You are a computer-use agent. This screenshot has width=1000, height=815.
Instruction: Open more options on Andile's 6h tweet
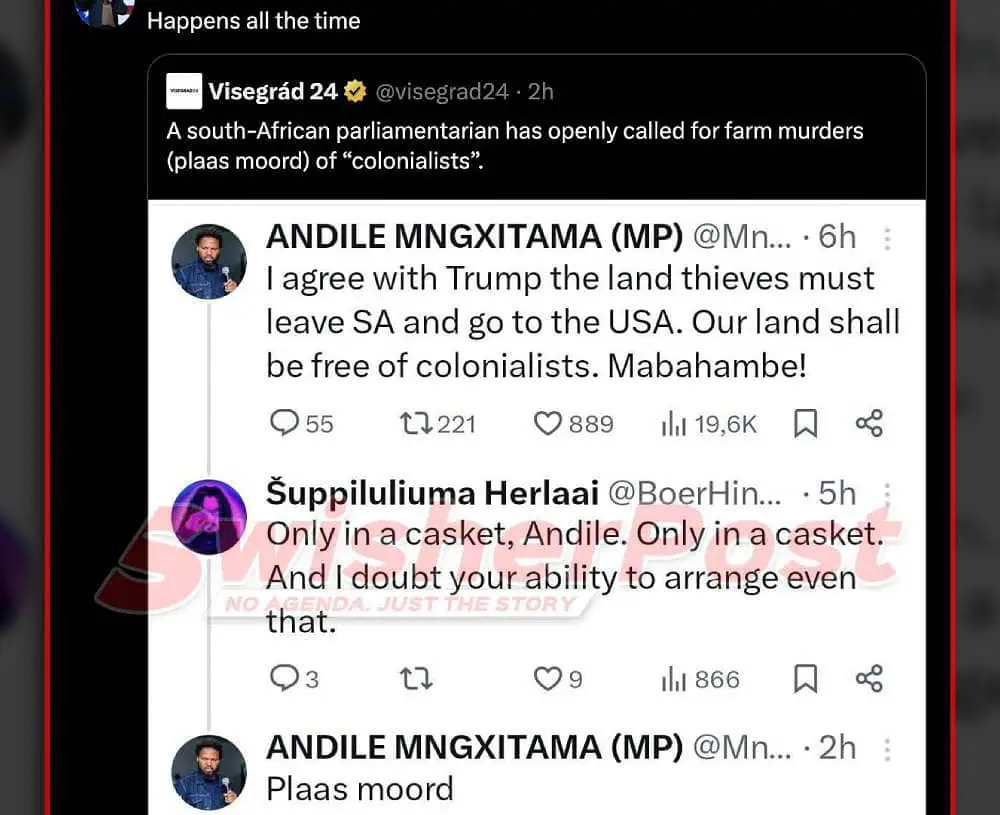(x=887, y=237)
